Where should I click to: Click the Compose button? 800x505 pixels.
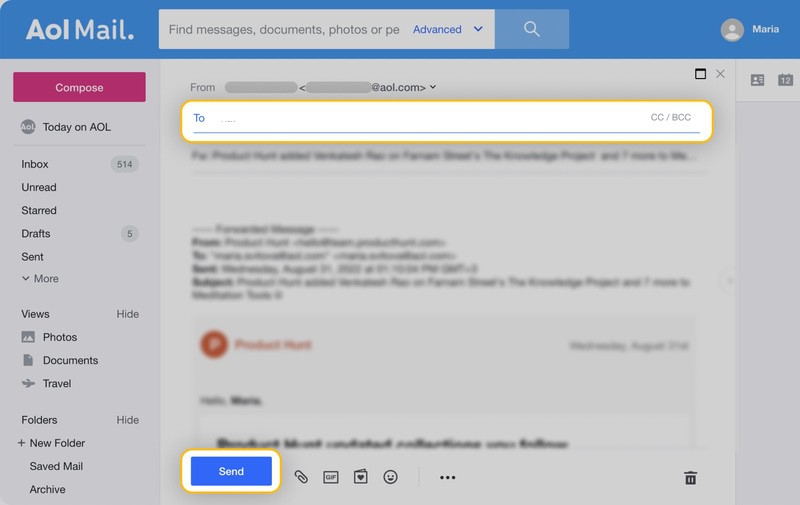pyautogui.click(x=80, y=87)
